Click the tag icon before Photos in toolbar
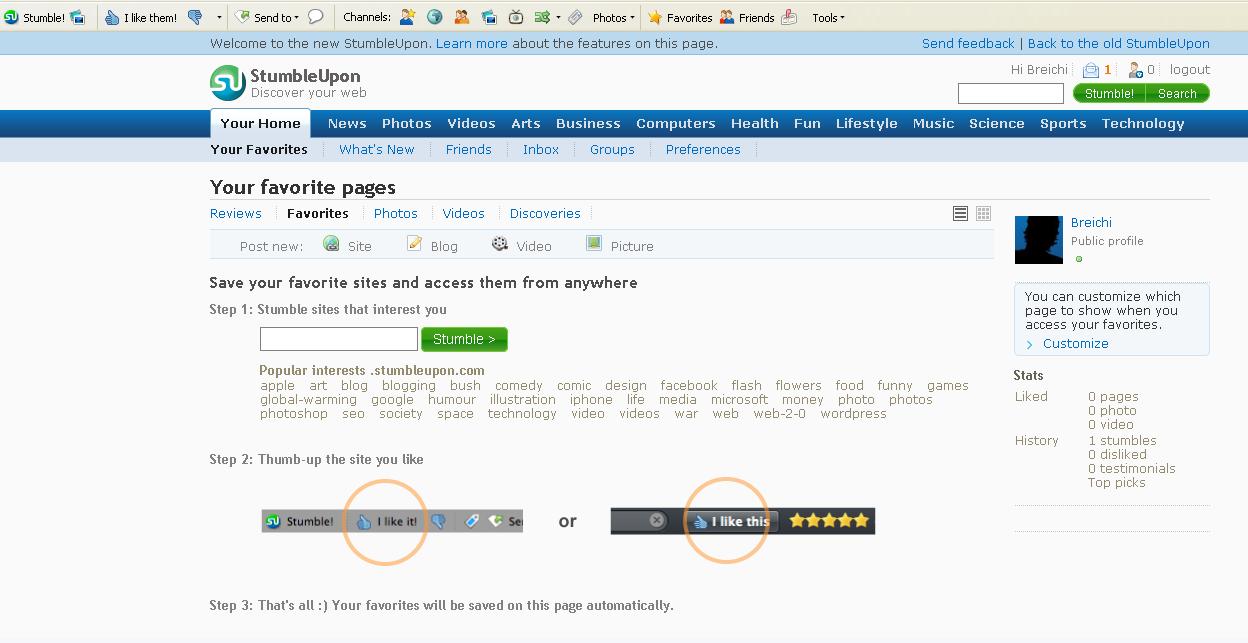Viewport: 1248px width, 643px height. (x=577, y=17)
